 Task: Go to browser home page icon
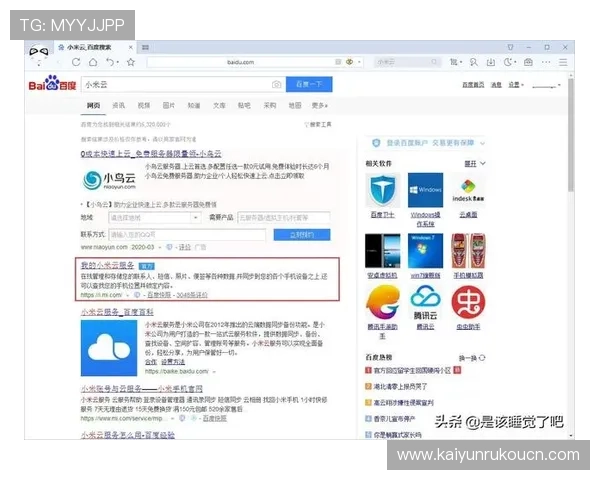(93, 62)
